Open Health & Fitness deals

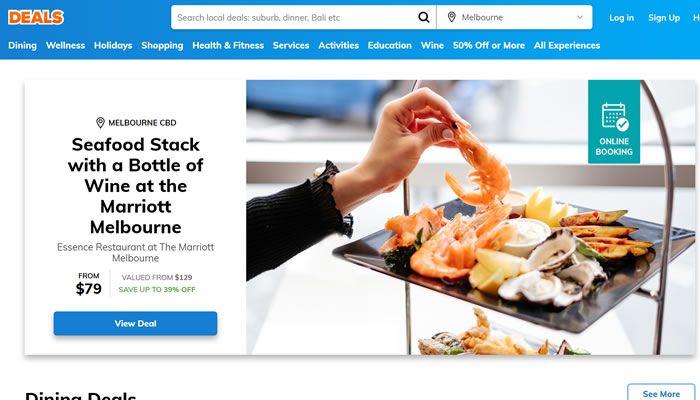228,46
